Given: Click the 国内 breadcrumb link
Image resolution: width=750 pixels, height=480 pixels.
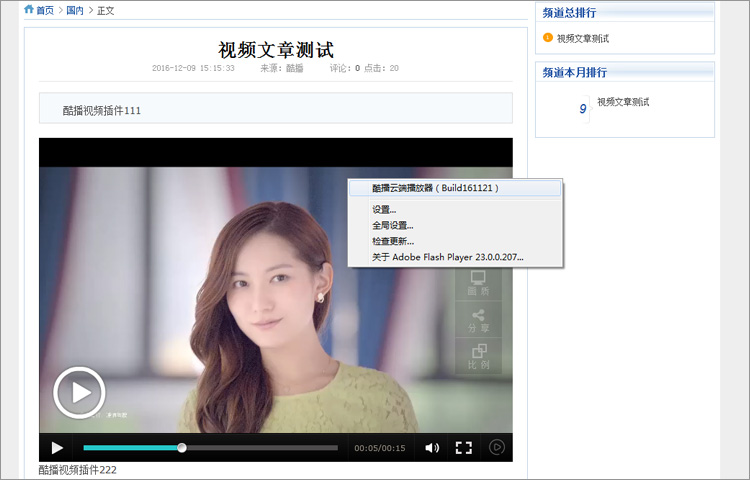Looking at the screenshot, I should (75, 10).
